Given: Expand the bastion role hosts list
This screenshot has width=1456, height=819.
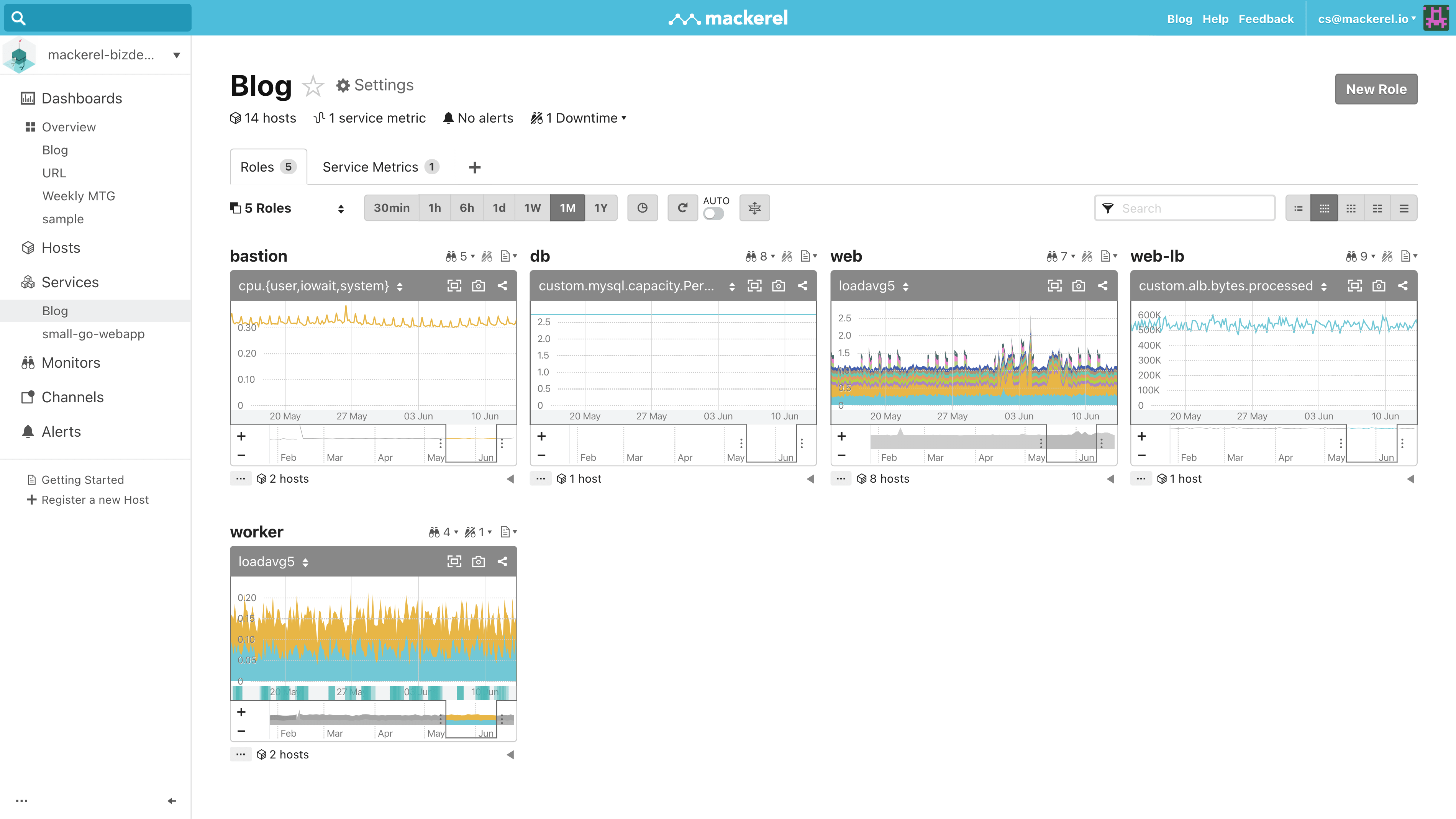Looking at the screenshot, I should [509, 479].
